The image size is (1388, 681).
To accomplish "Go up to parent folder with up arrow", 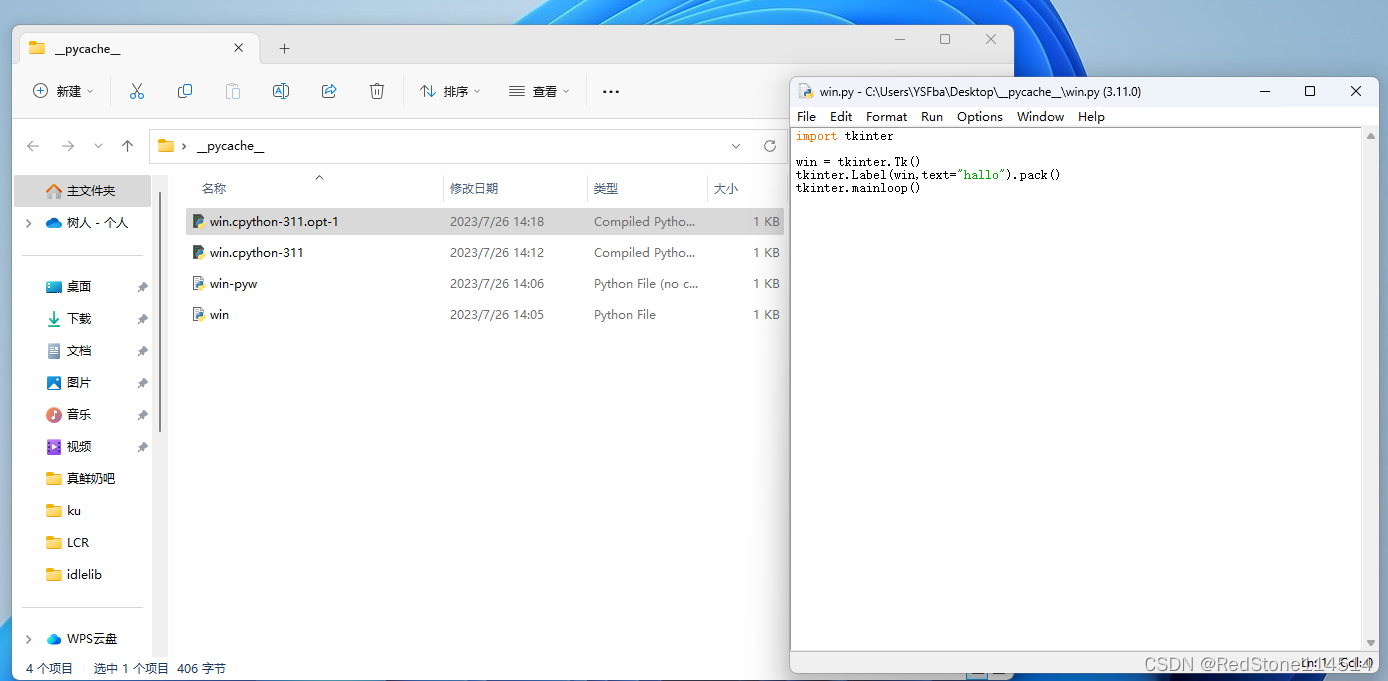I will [127, 145].
